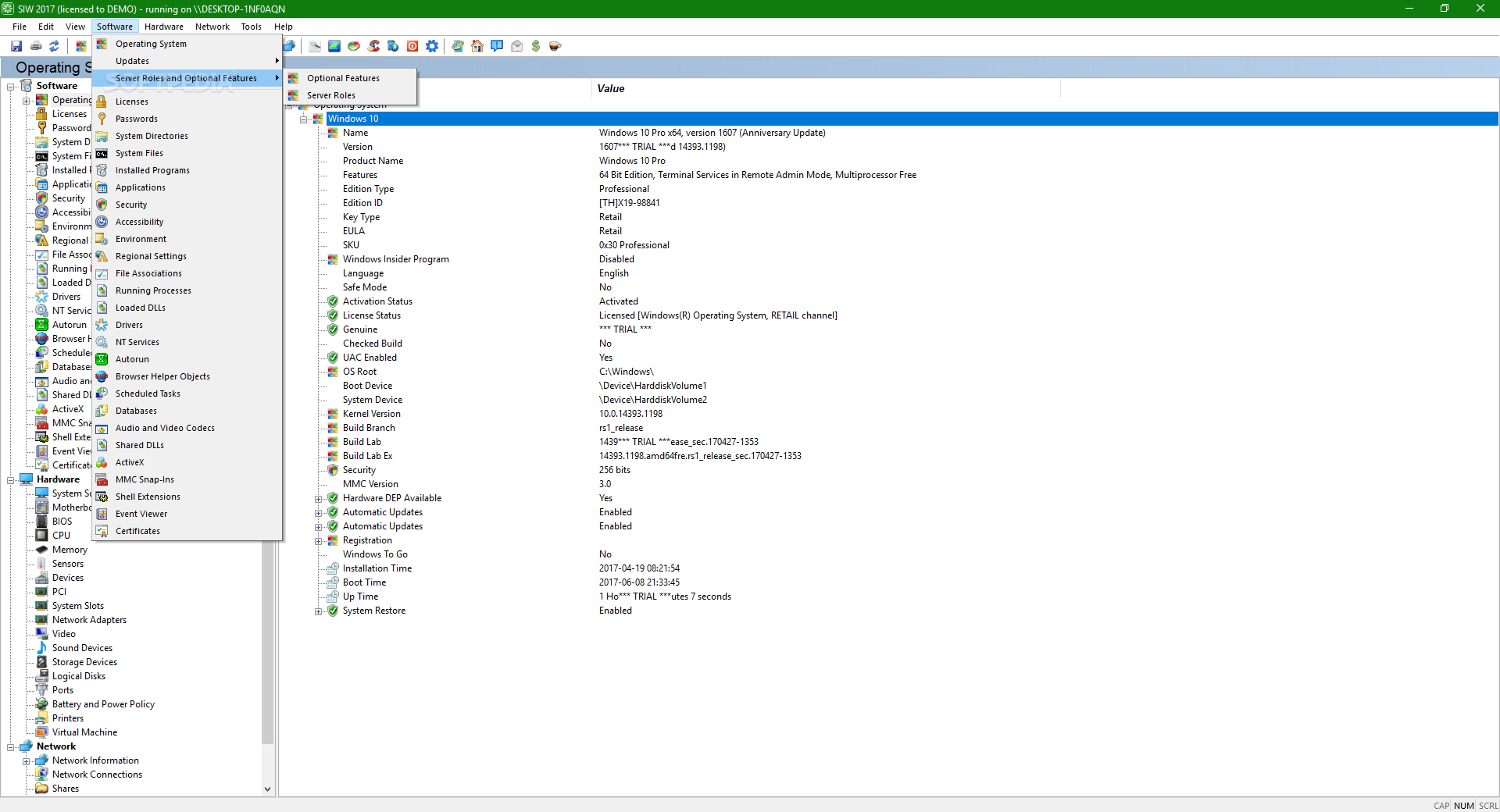Click the coffee cup toolbar icon
Image resolution: width=1500 pixels, height=812 pixels.
[x=555, y=46]
